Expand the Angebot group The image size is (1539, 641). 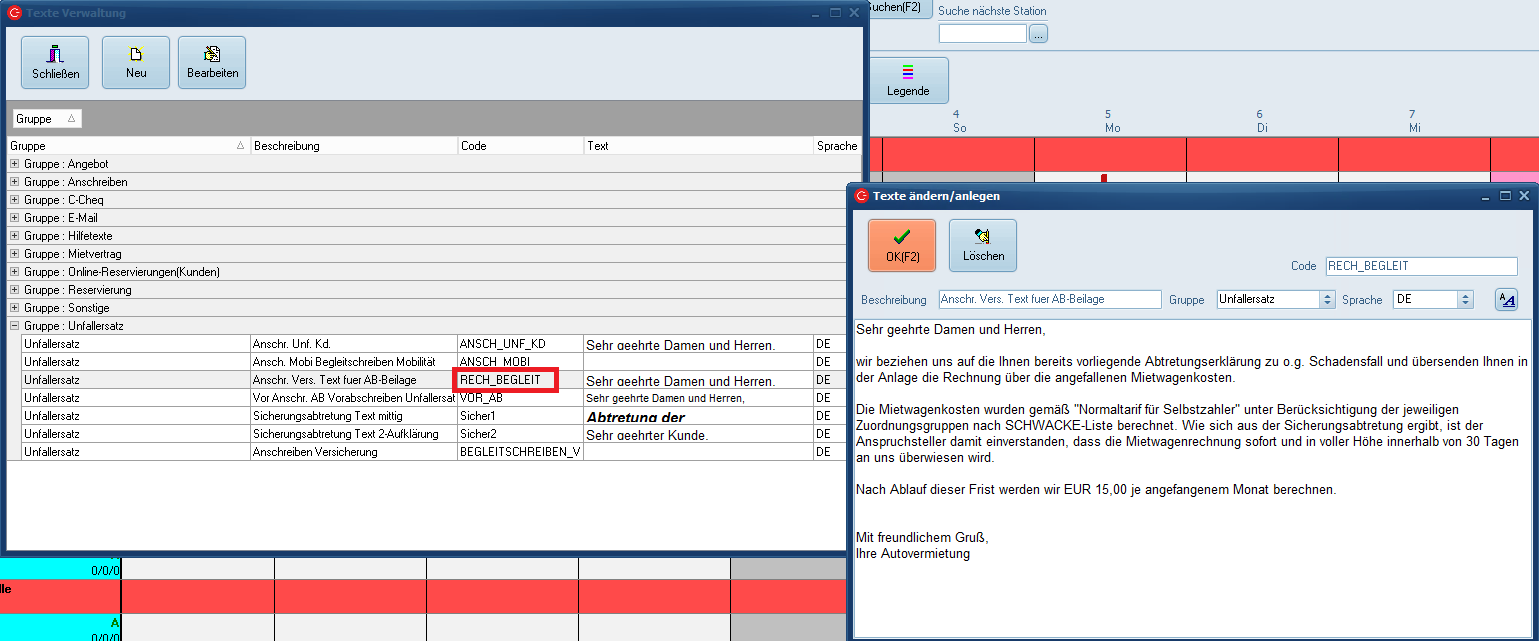tap(14, 164)
